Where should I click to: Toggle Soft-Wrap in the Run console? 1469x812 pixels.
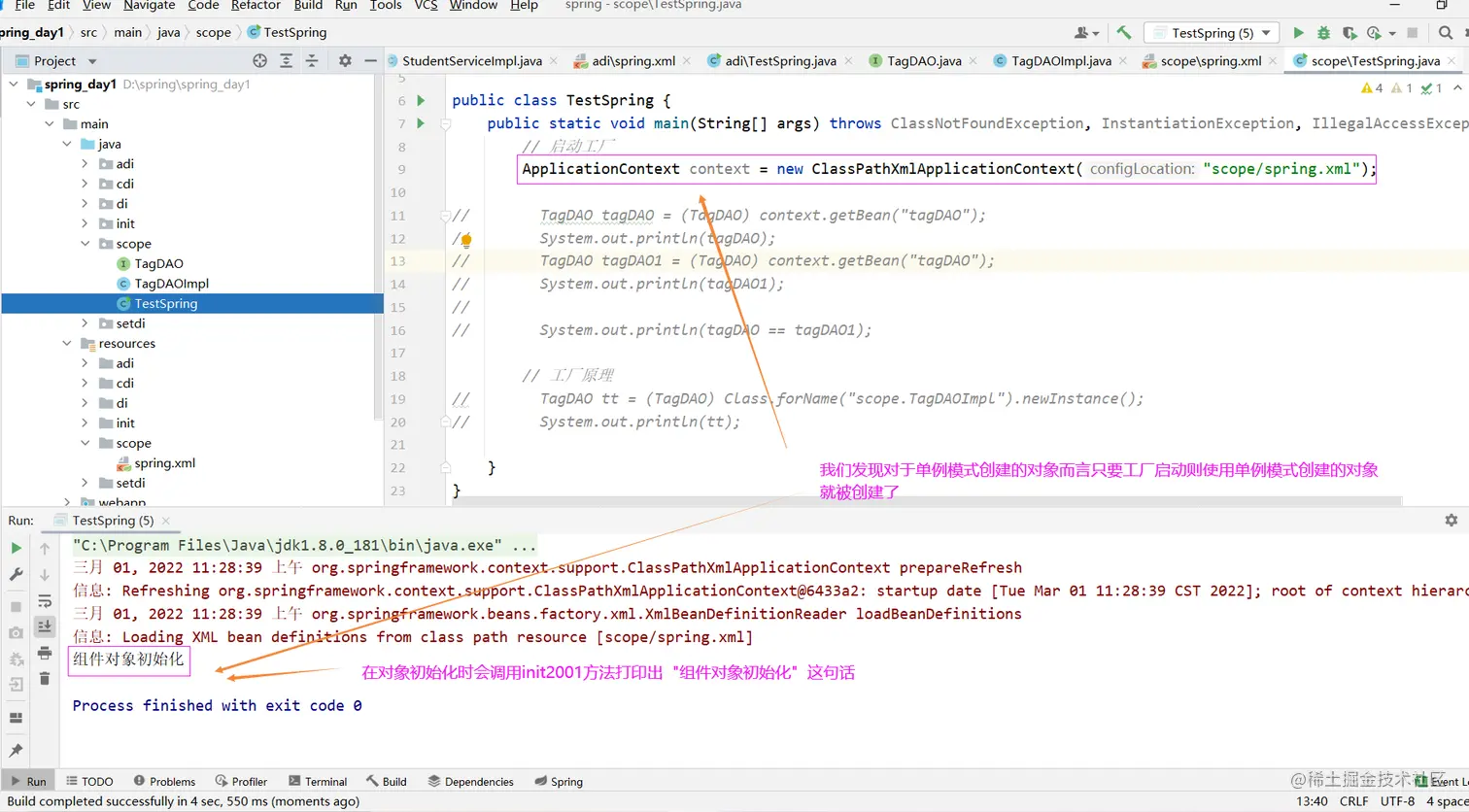click(45, 601)
